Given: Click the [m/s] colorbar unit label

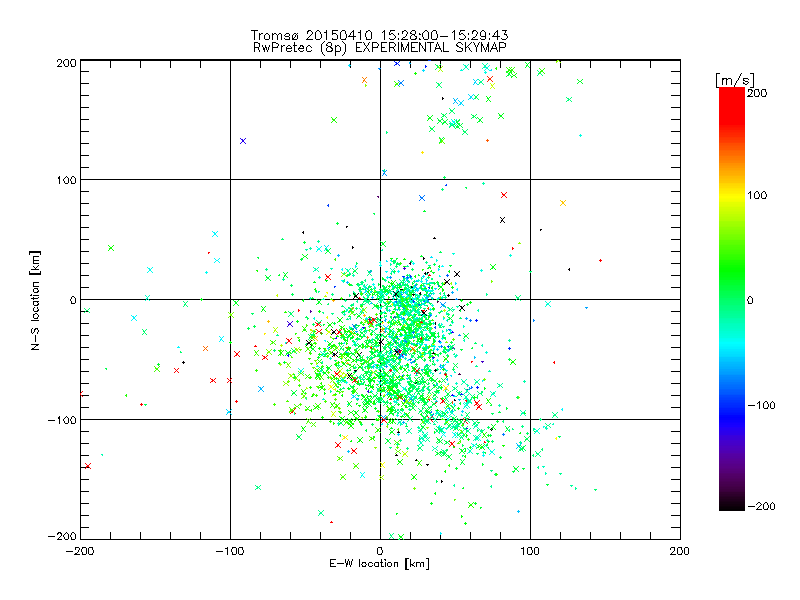Looking at the screenshot, I should point(735,80).
